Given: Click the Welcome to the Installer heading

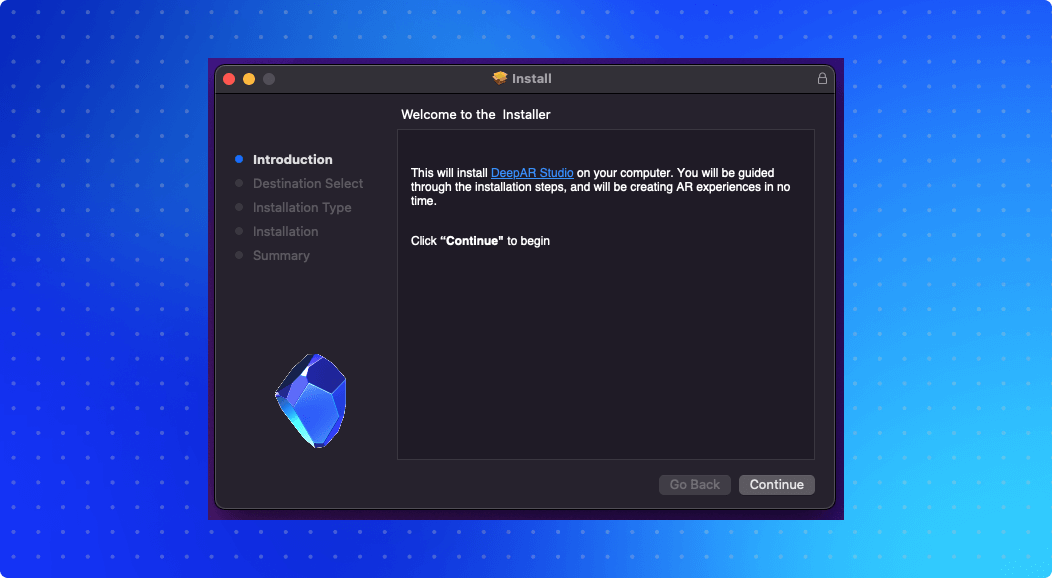Looking at the screenshot, I should click(475, 114).
